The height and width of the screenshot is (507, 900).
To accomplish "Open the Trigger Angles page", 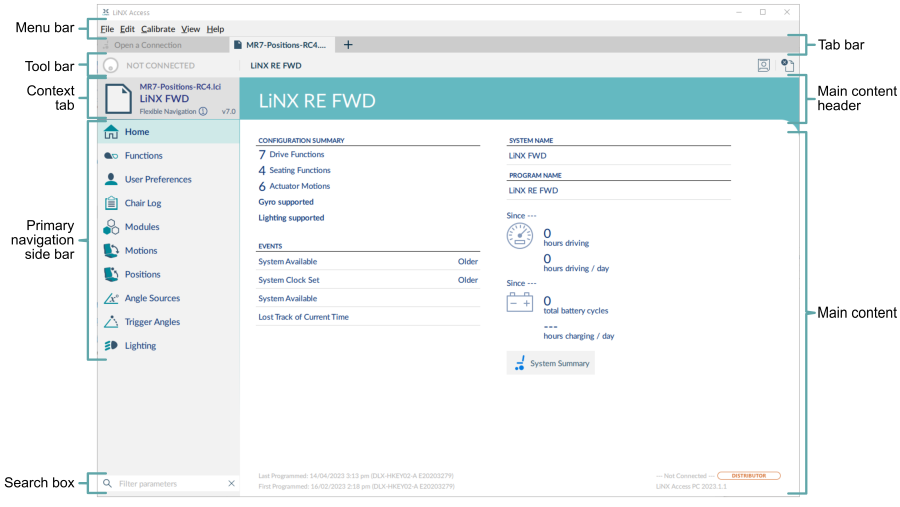I will (152, 322).
